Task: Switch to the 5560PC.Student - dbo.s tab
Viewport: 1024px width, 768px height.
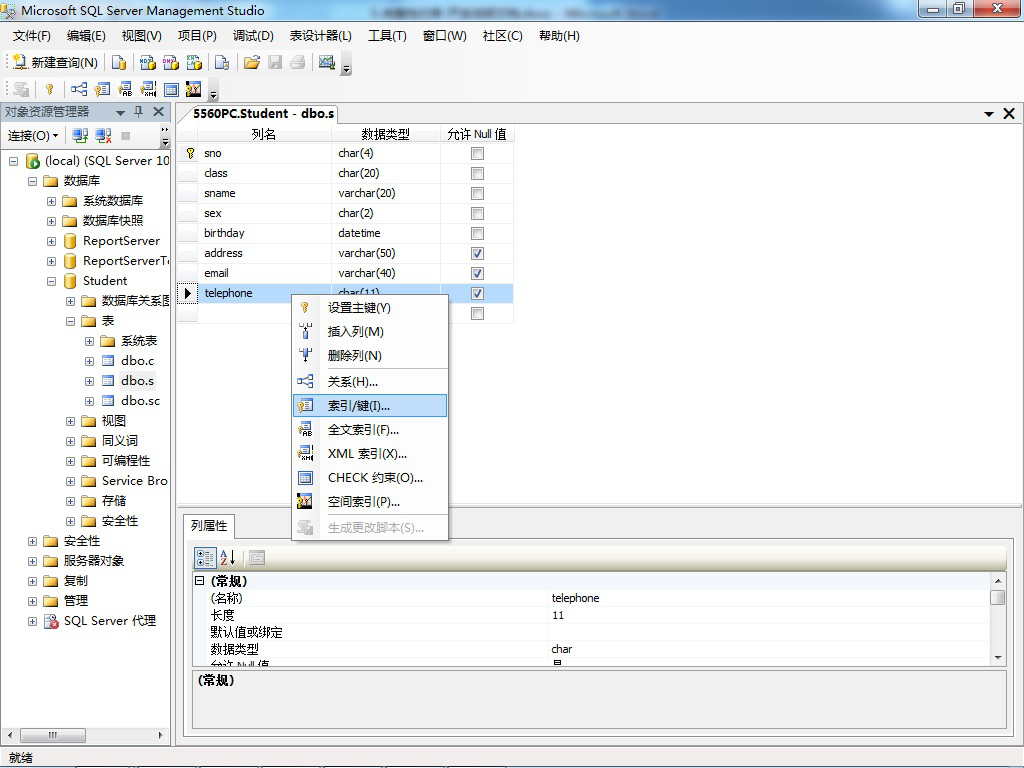Action: pyautogui.click(x=263, y=114)
